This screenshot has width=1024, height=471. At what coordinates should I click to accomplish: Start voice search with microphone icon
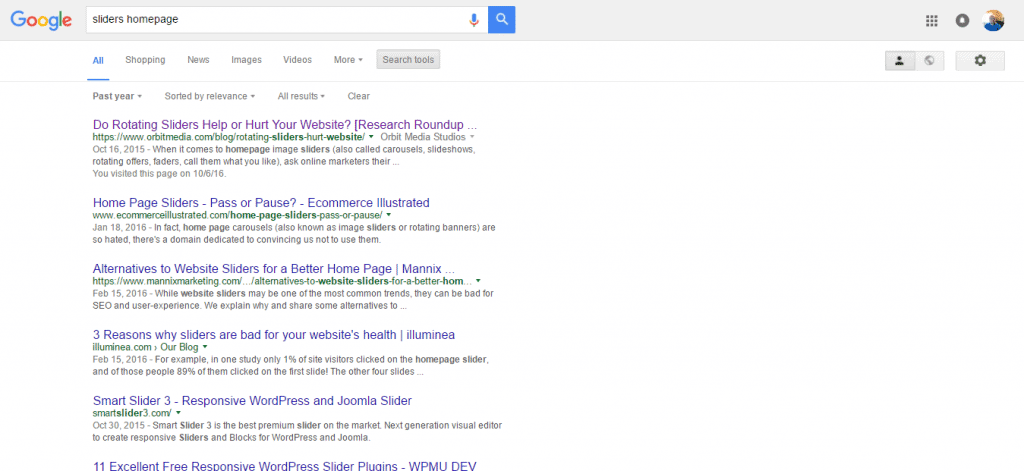pyautogui.click(x=474, y=20)
